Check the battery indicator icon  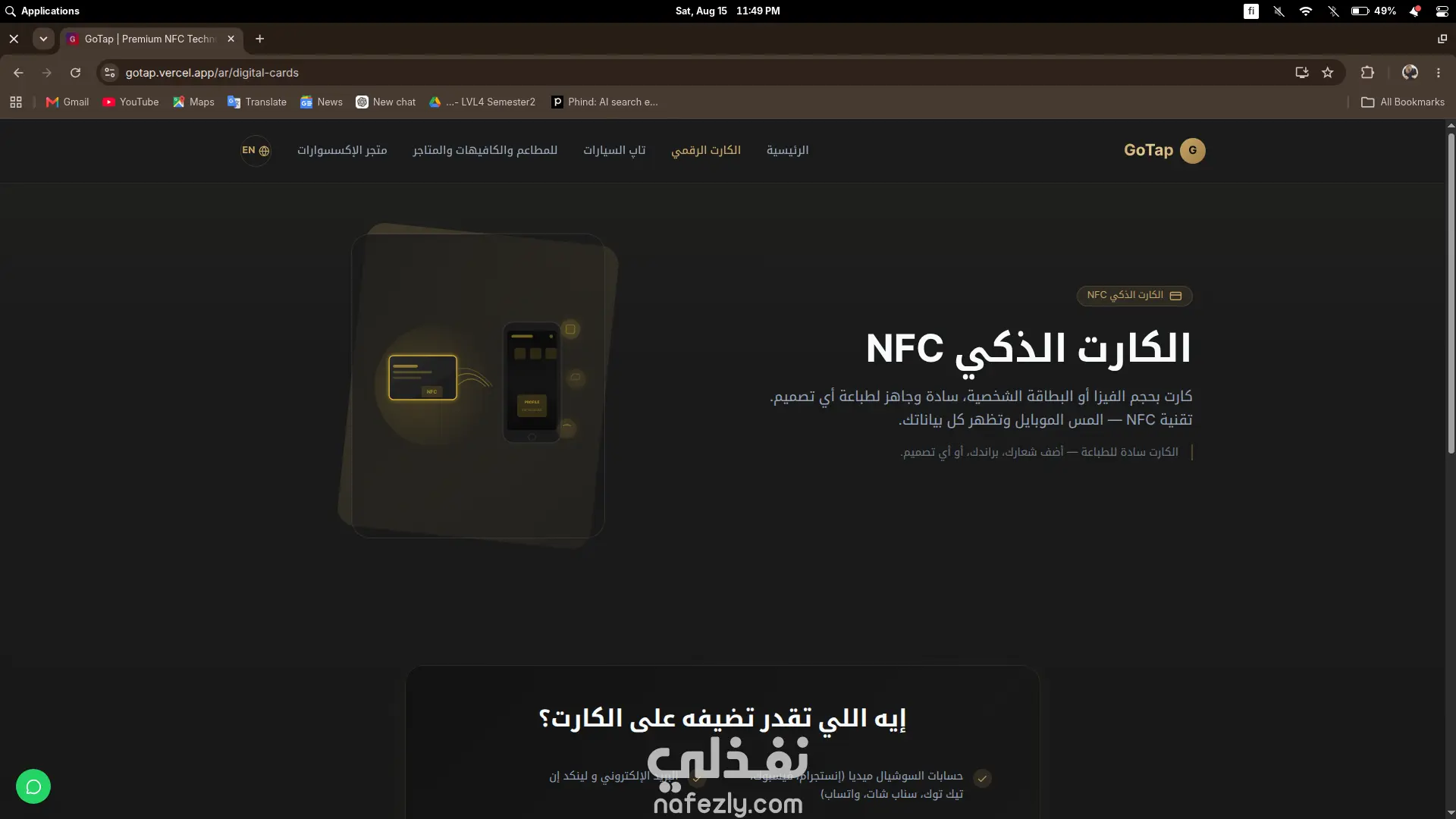(x=1360, y=11)
